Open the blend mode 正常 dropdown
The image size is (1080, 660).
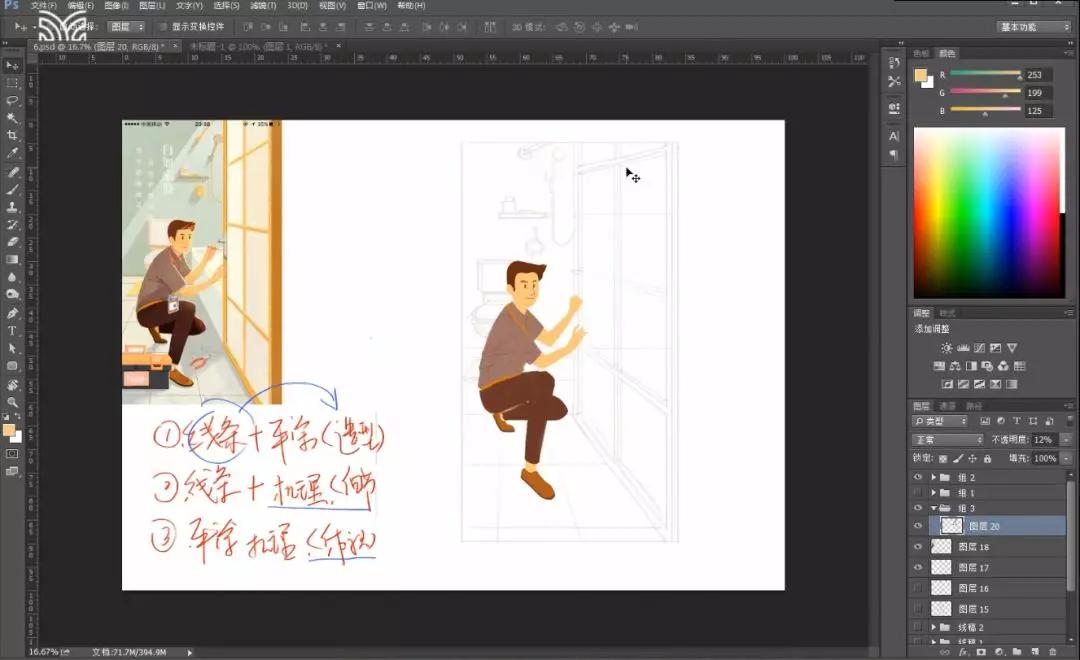[x=948, y=440]
